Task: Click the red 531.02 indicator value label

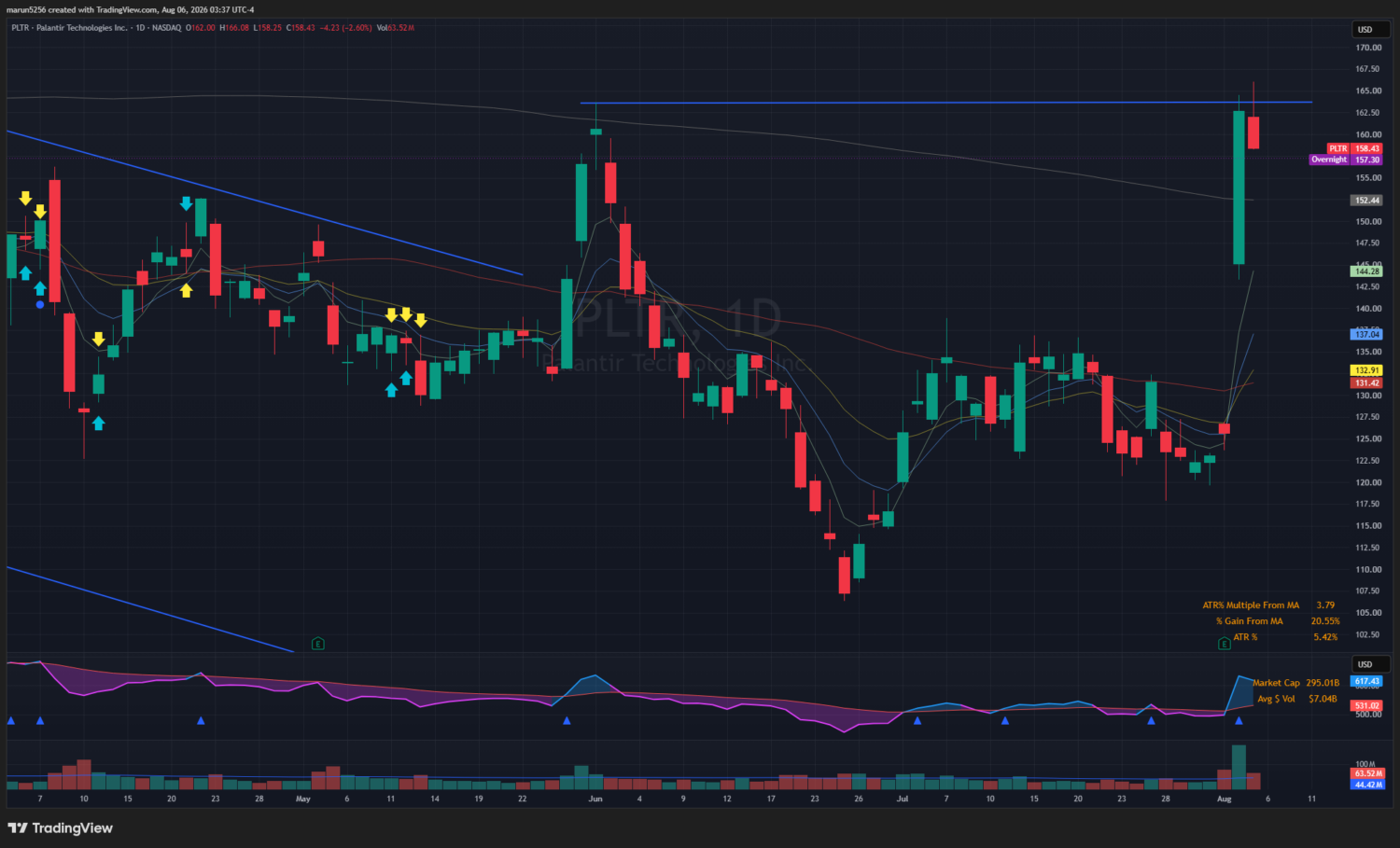Action: 1367,706
